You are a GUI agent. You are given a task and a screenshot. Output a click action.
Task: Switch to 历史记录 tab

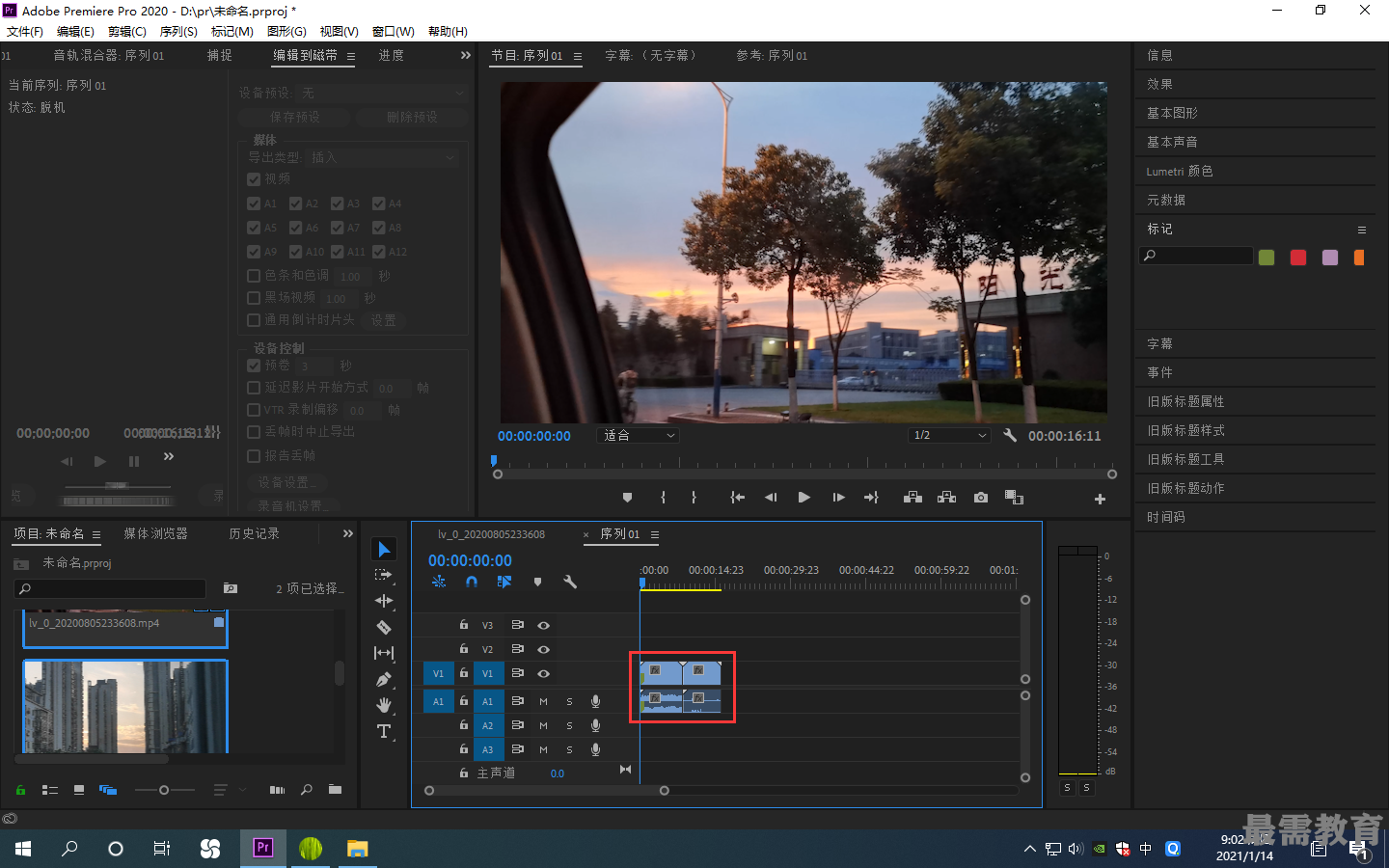255,533
